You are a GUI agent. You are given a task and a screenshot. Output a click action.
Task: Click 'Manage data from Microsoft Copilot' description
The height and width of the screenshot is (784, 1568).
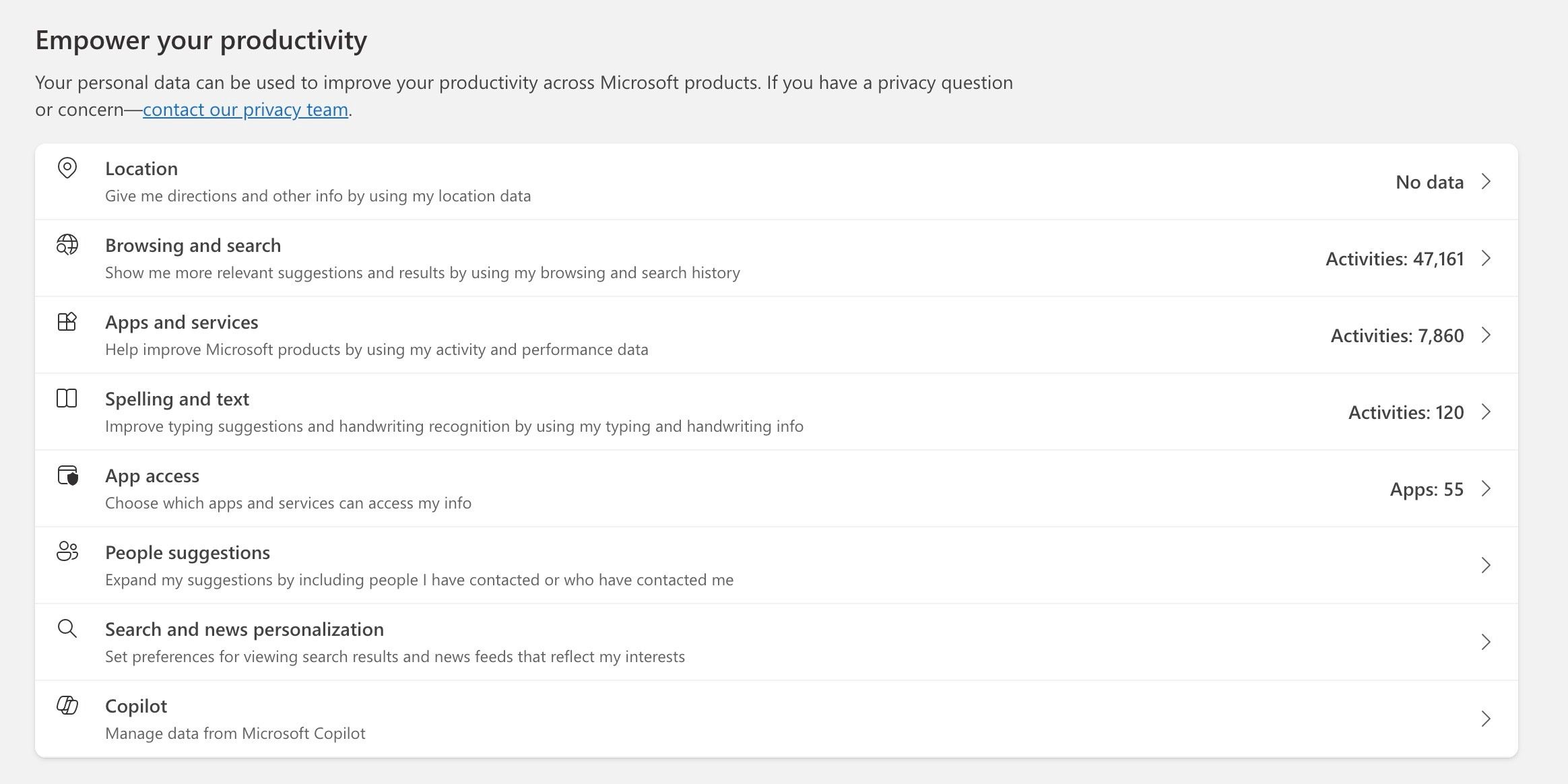(235, 733)
